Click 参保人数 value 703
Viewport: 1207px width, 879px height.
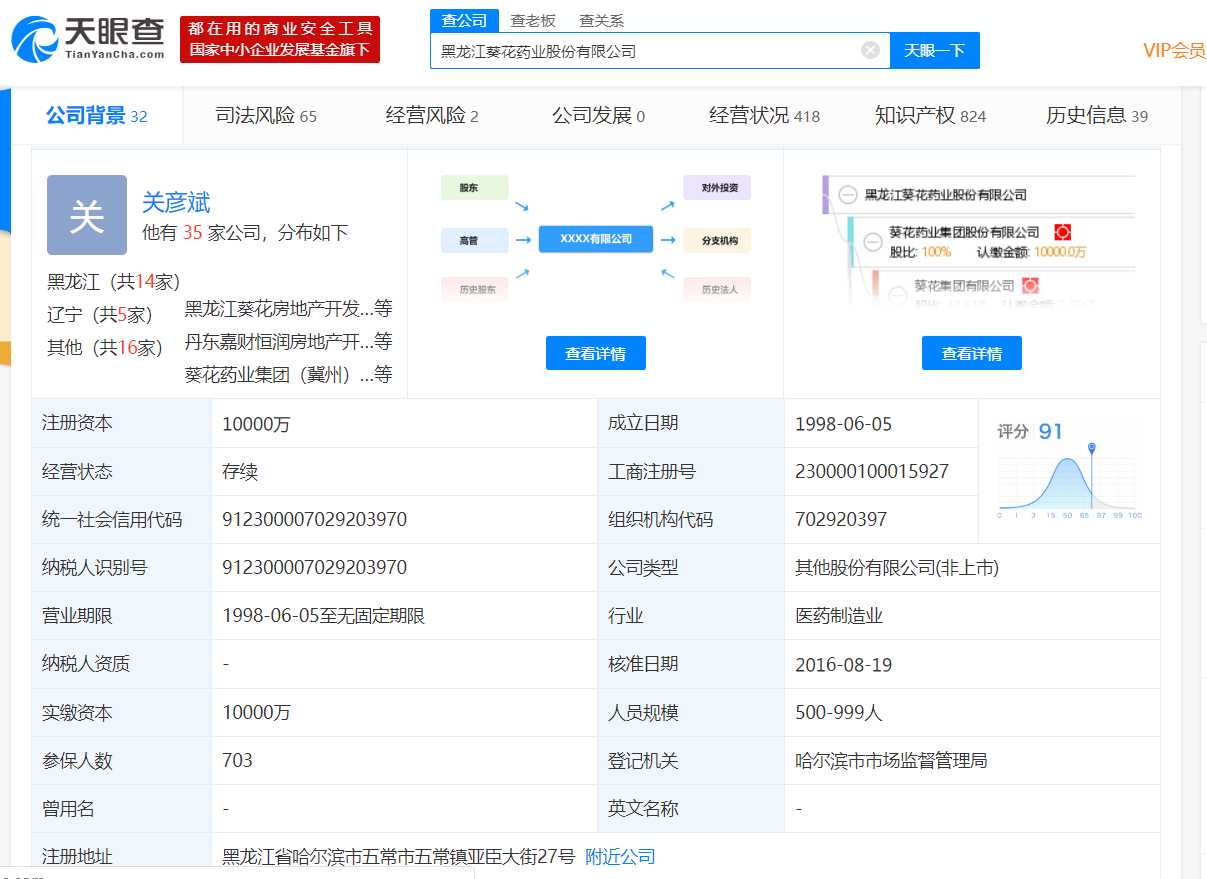click(x=237, y=761)
